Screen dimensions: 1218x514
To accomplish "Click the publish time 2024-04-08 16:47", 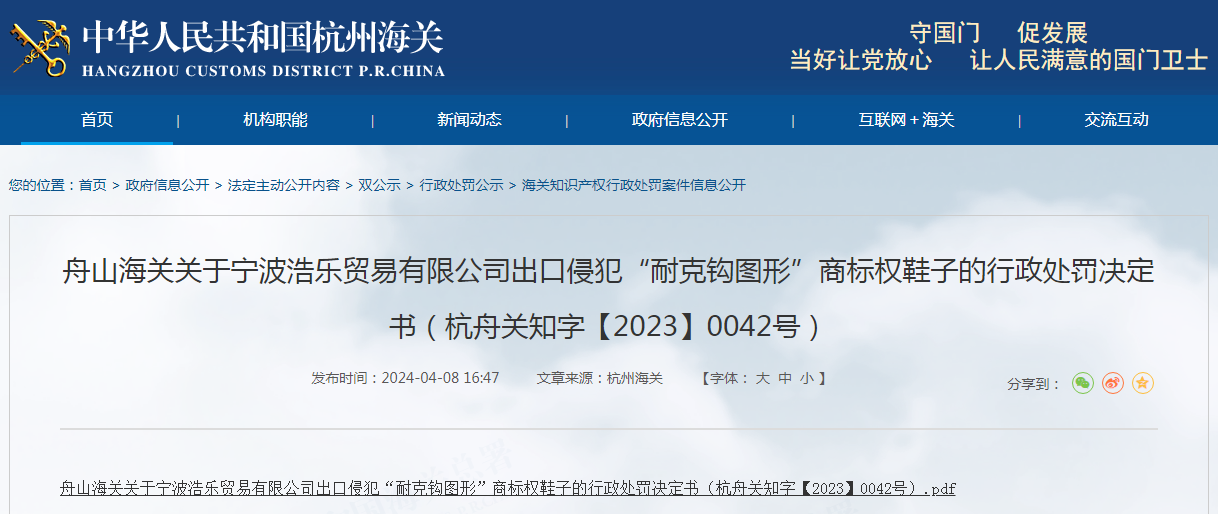I will point(440,378).
